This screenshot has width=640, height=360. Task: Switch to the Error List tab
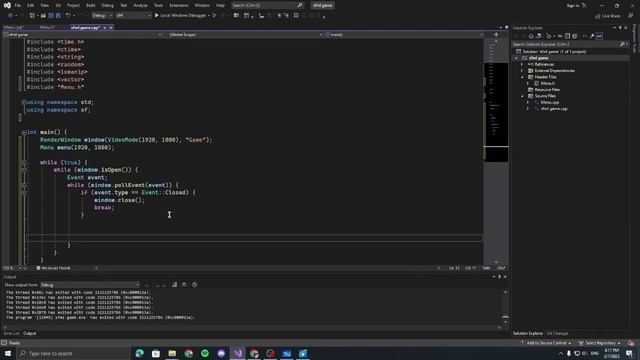point(11,333)
